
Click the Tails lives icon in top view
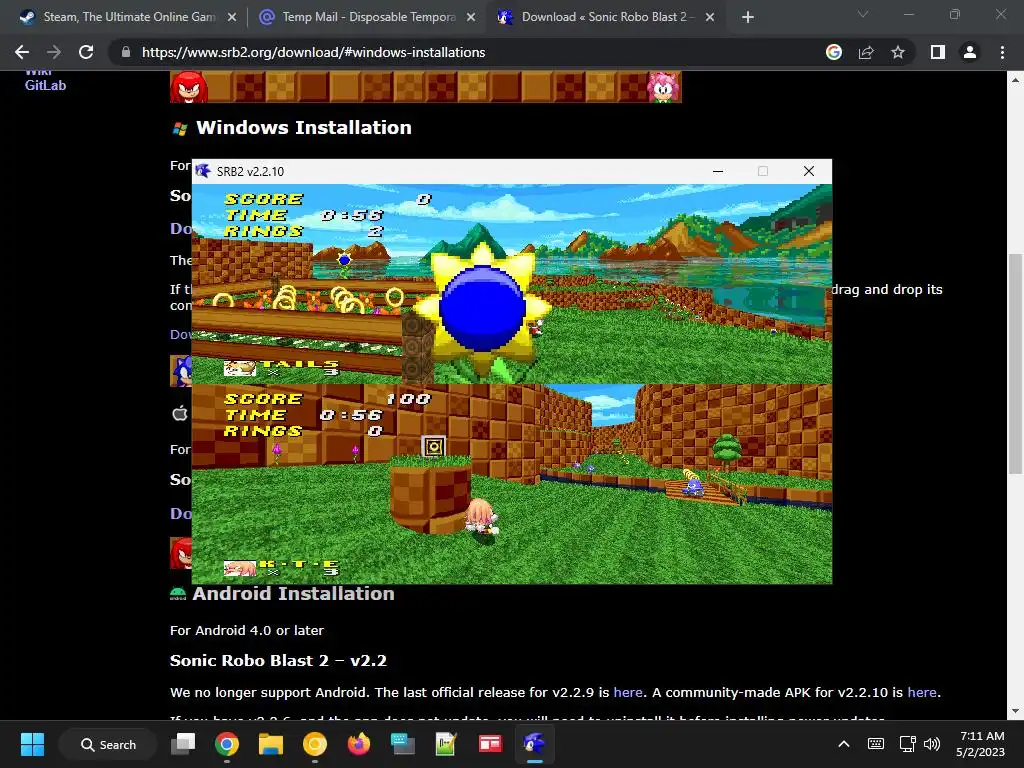240,368
